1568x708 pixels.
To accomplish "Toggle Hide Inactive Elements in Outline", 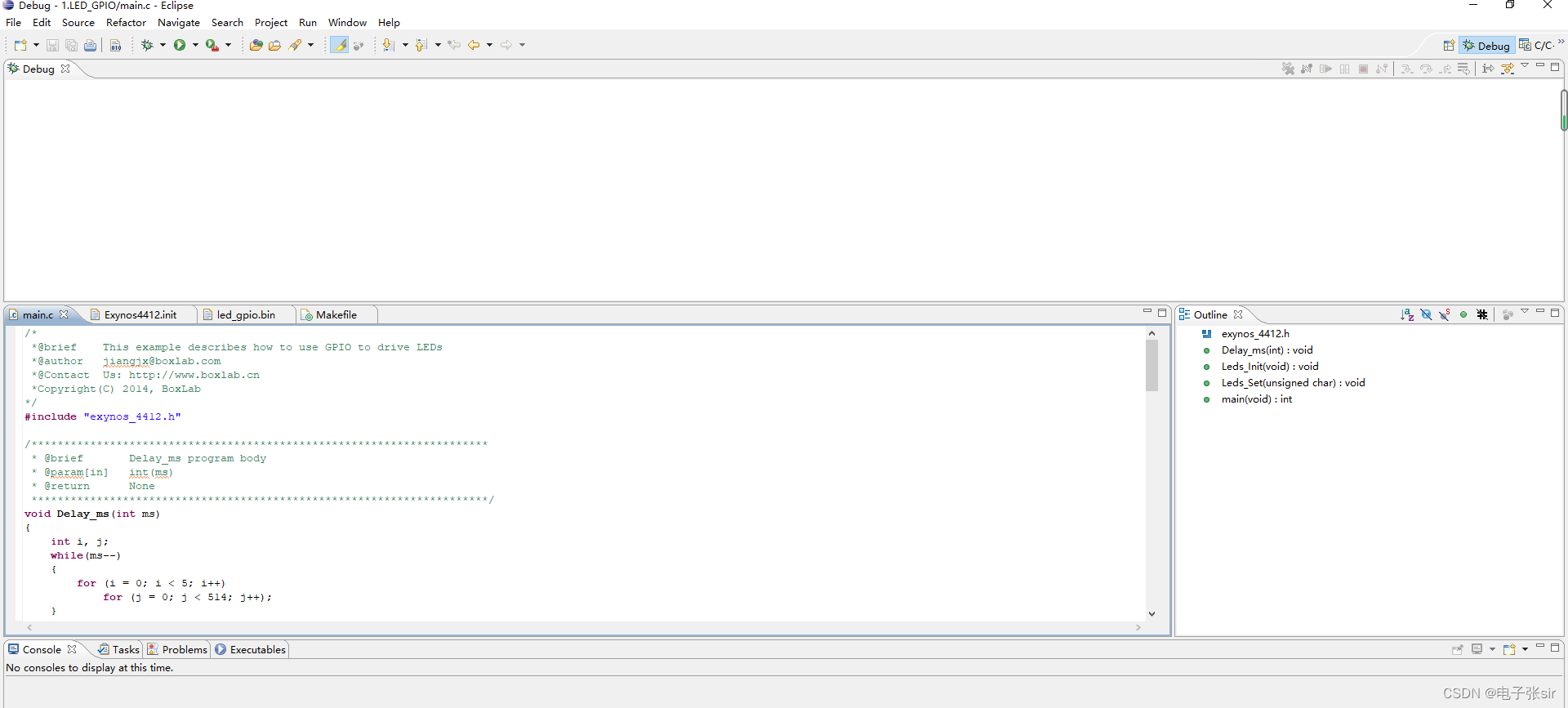I will (x=1482, y=314).
